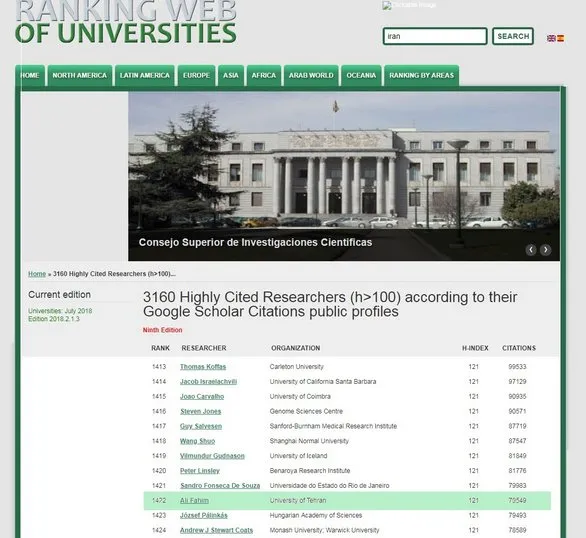Open the Home tab

pos(30,75)
